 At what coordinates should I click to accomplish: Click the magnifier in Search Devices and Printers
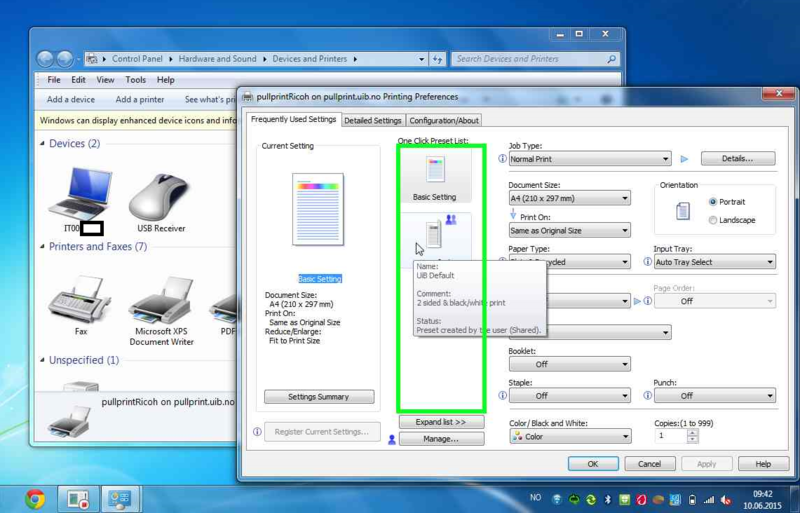[611, 59]
